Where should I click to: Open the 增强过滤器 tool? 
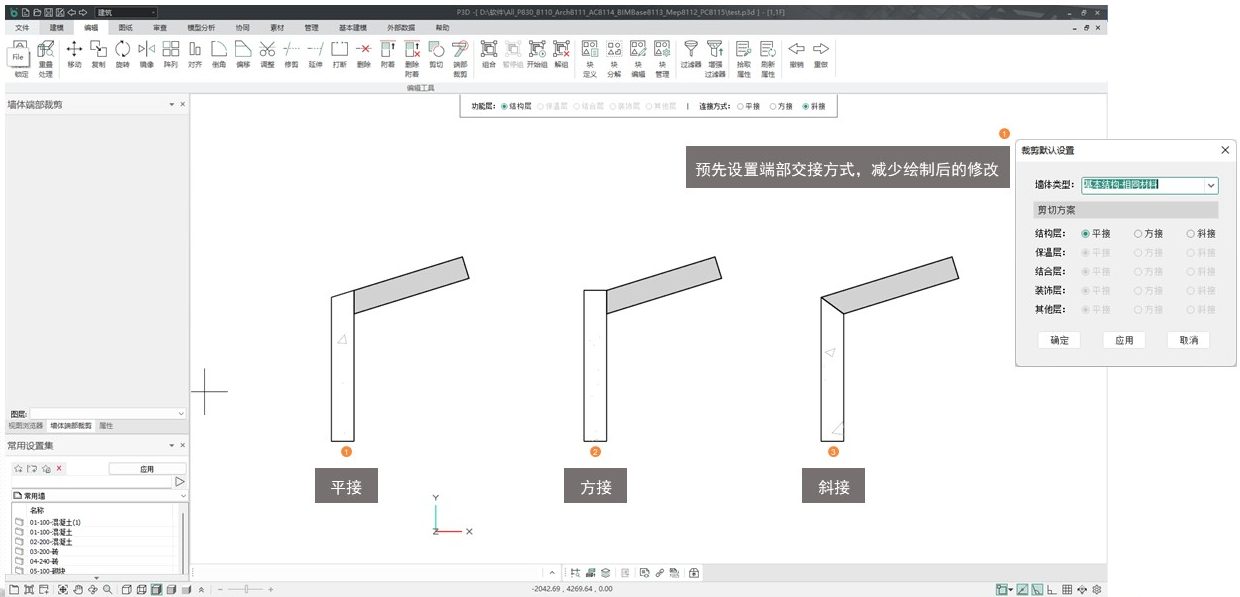tap(715, 59)
